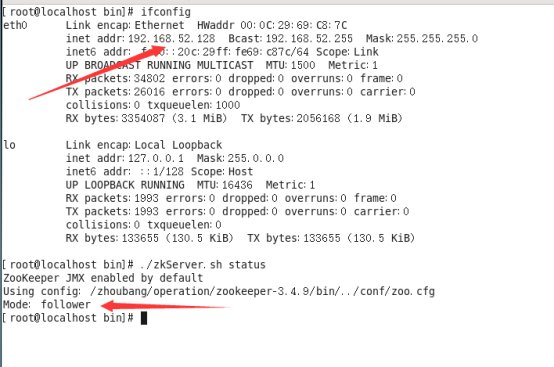Click the loopback address 127.0.0.1
The image size is (554, 367).
[156, 158]
